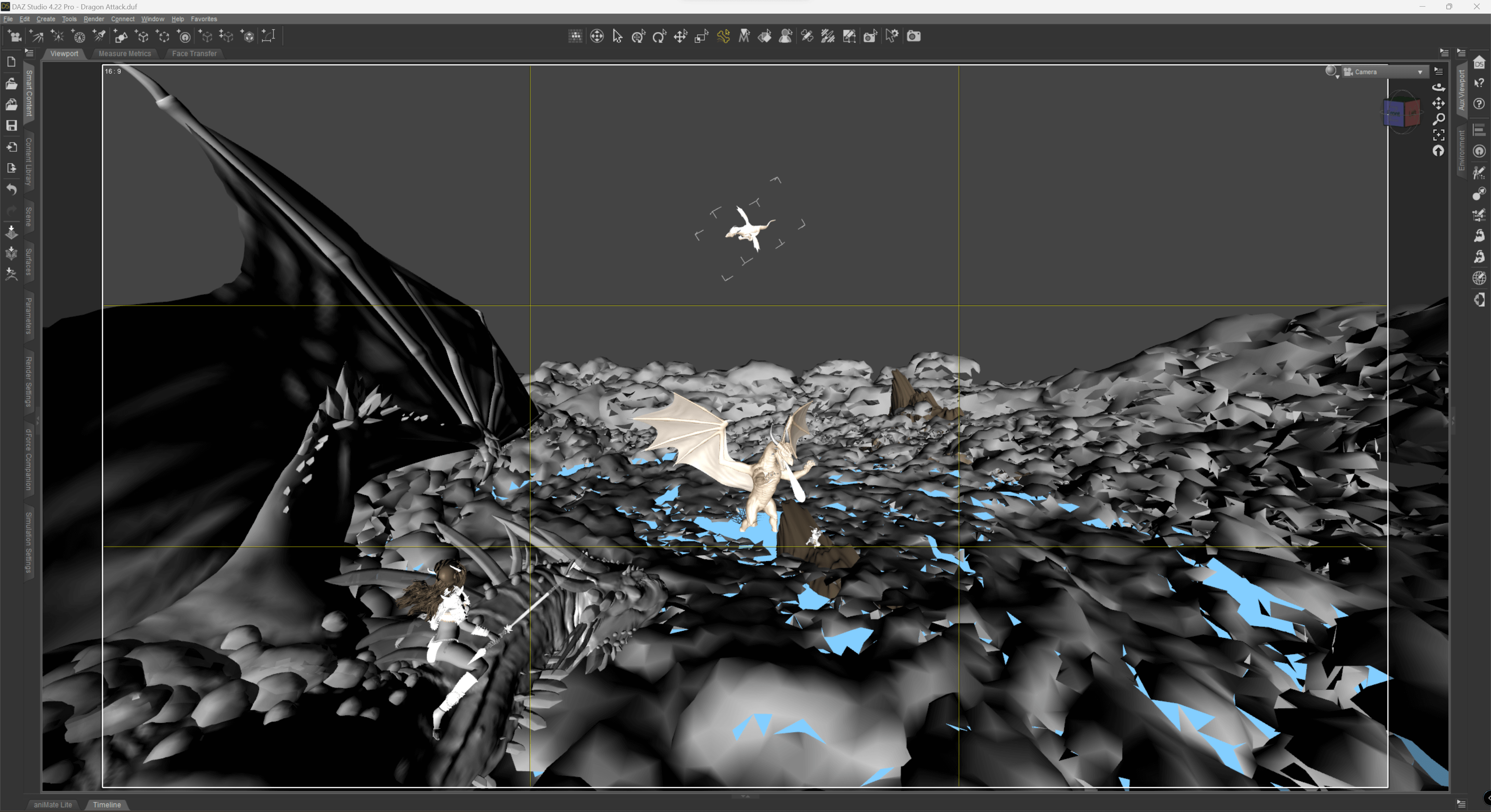Select the Node Selection arrow tool
The width and height of the screenshot is (1491, 812).
[618, 36]
